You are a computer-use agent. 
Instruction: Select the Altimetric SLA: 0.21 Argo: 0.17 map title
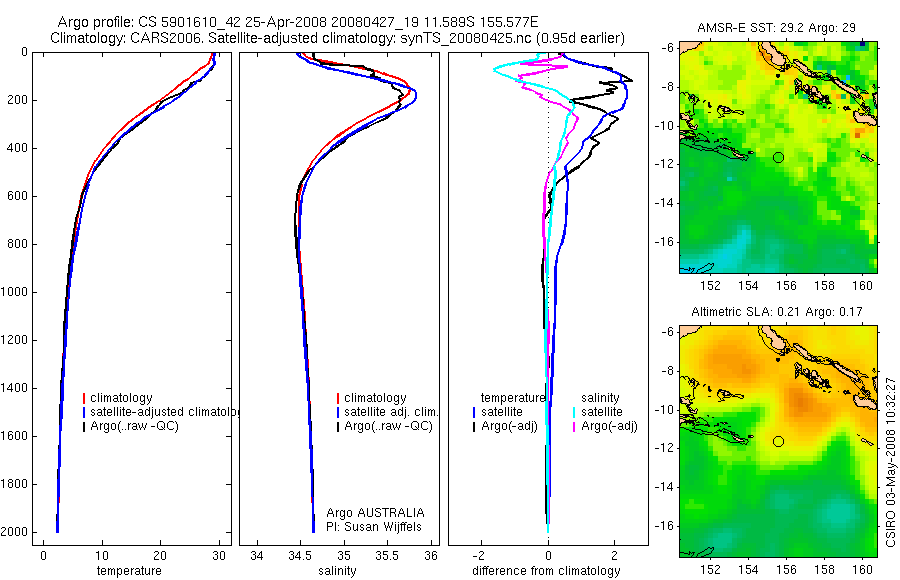coord(777,312)
